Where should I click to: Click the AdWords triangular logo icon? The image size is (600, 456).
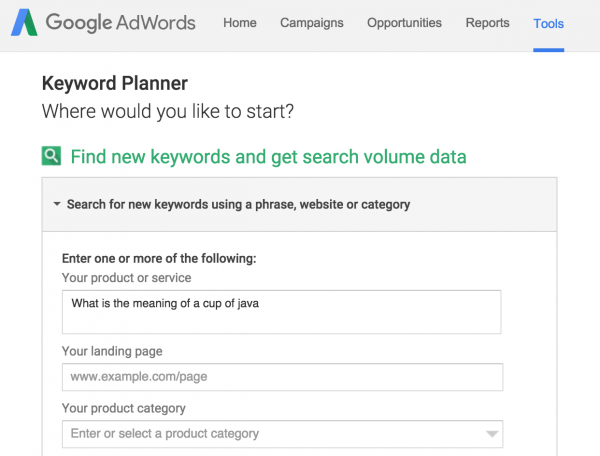point(24,23)
